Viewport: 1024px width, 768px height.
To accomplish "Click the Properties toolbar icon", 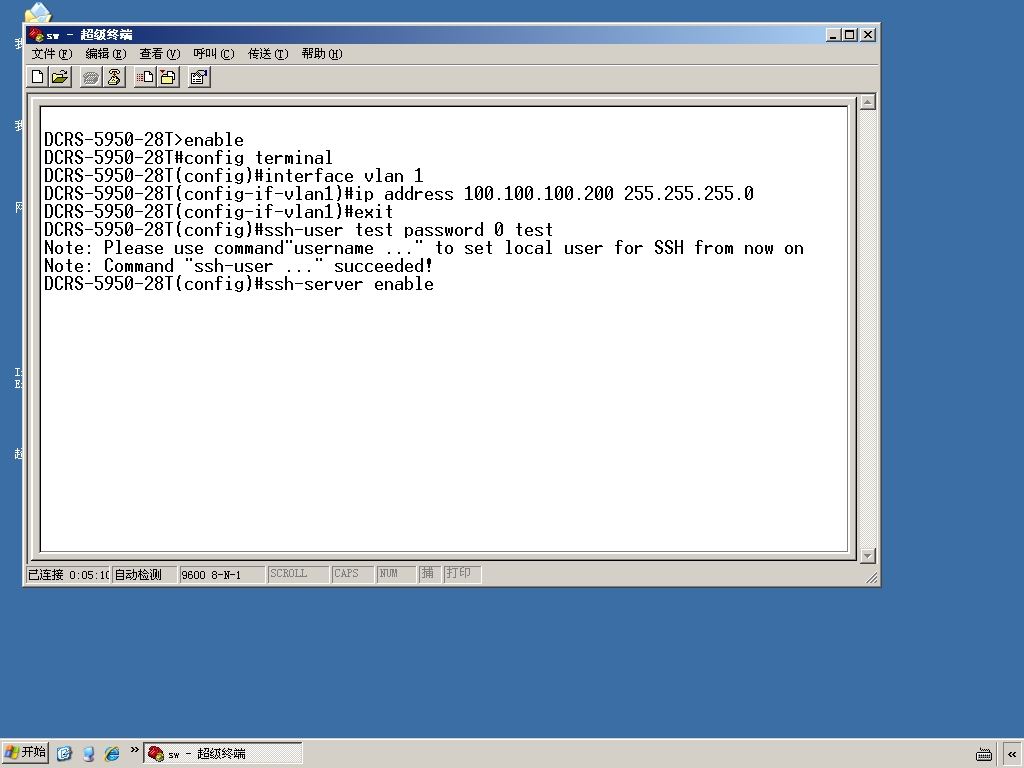I will click(199, 78).
